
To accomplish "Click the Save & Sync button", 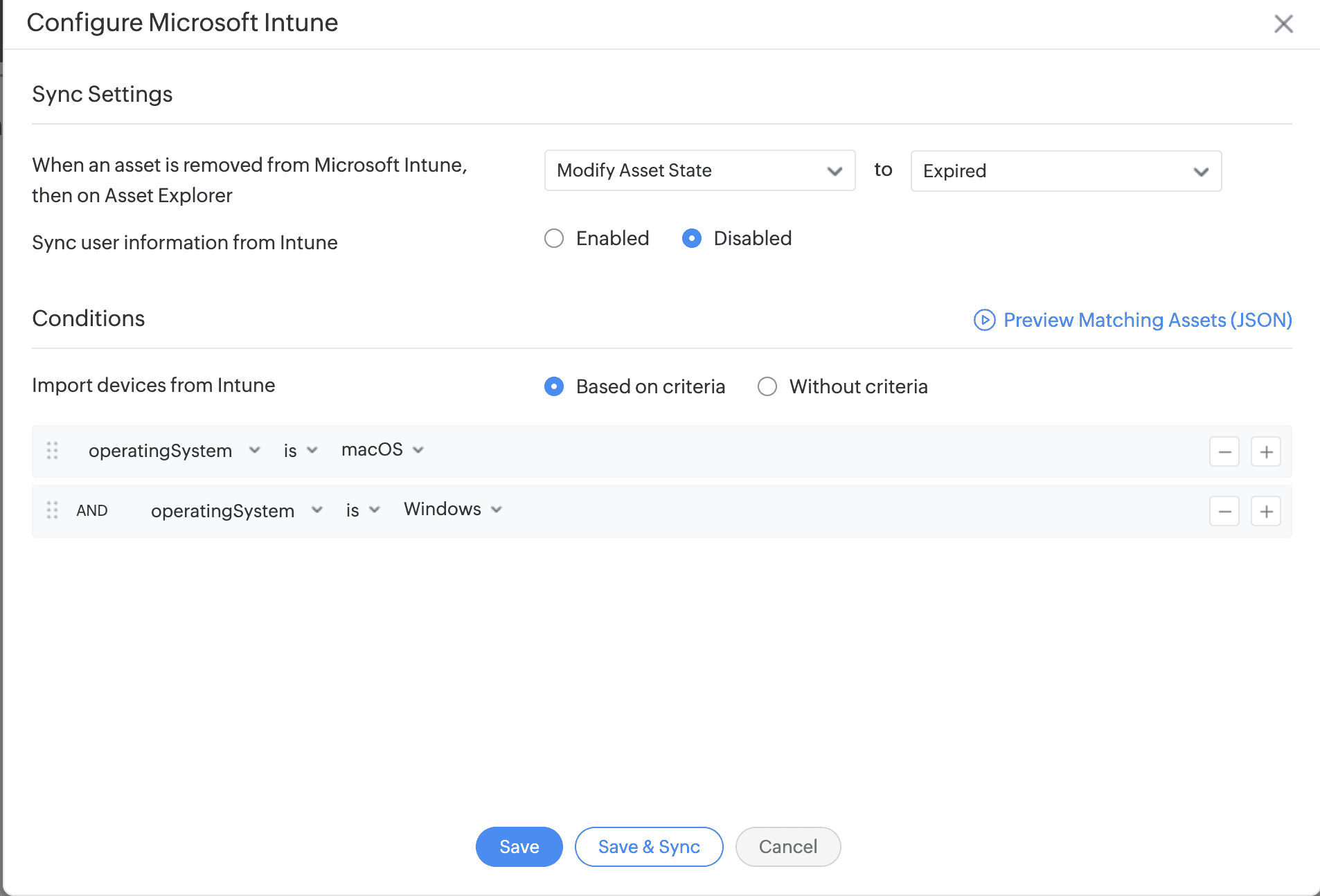I will pyautogui.click(x=649, y=847).
